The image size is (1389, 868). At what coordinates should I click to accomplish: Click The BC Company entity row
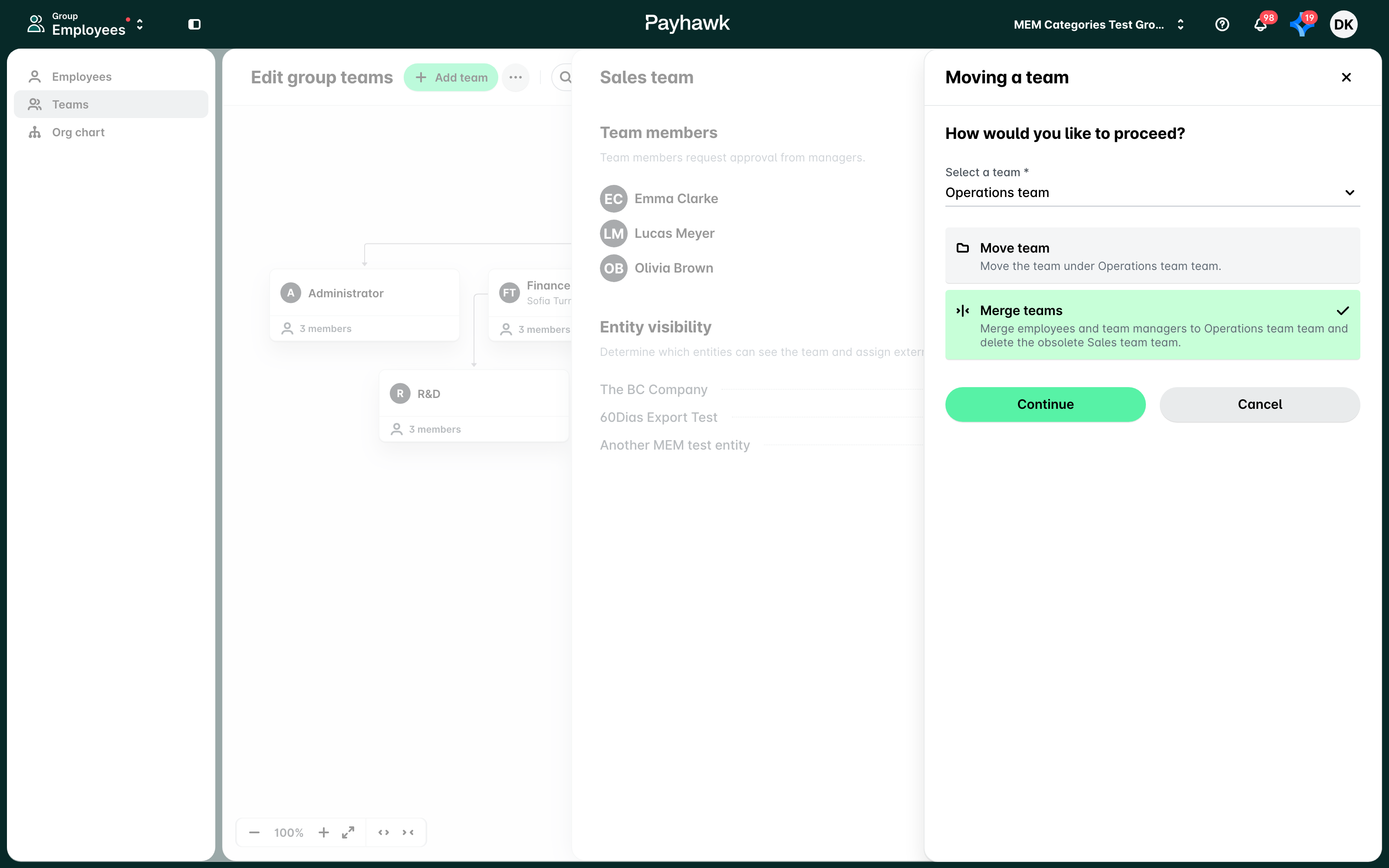760,389
